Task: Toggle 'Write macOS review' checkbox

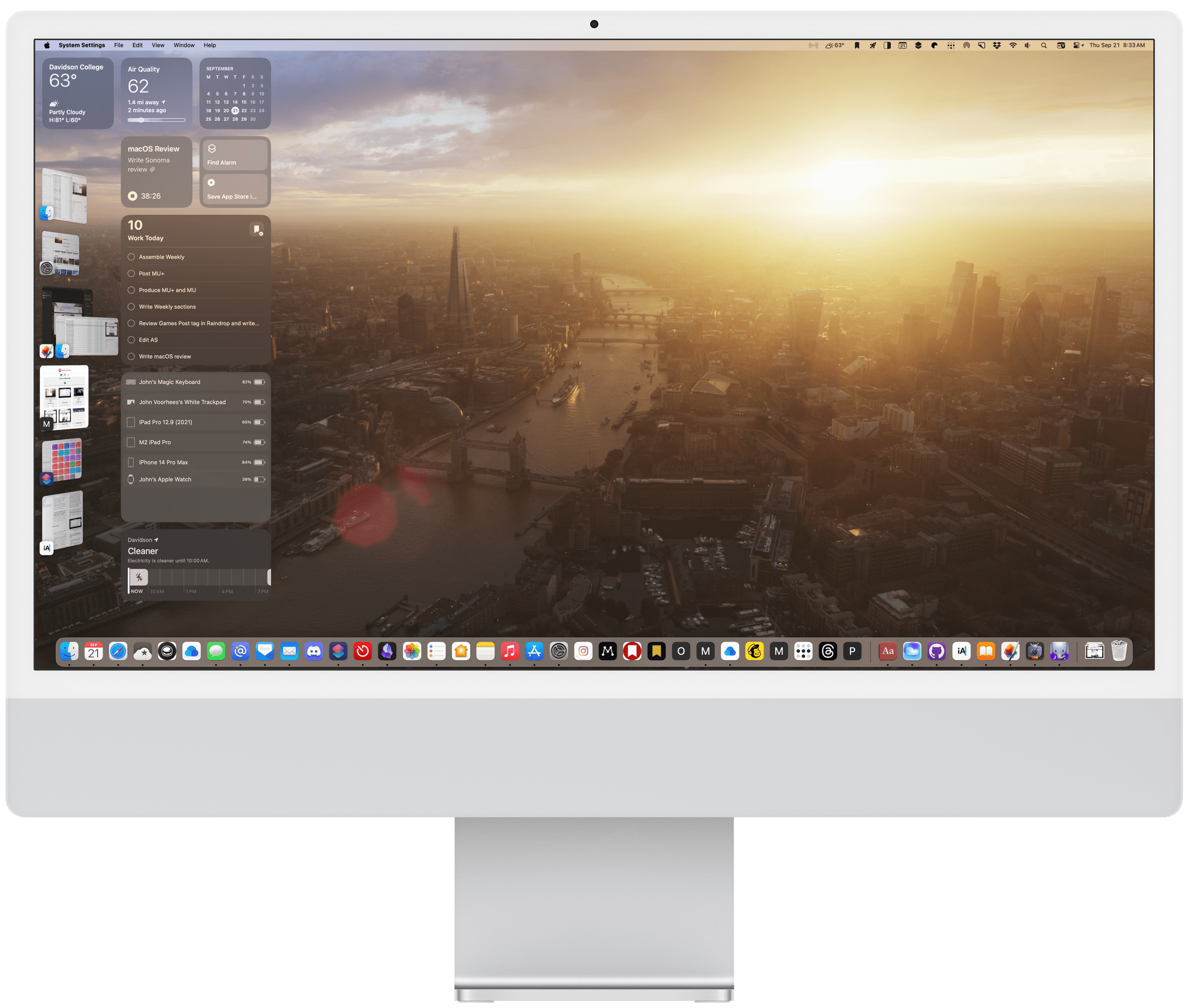Action: click(x=131, y=356)
